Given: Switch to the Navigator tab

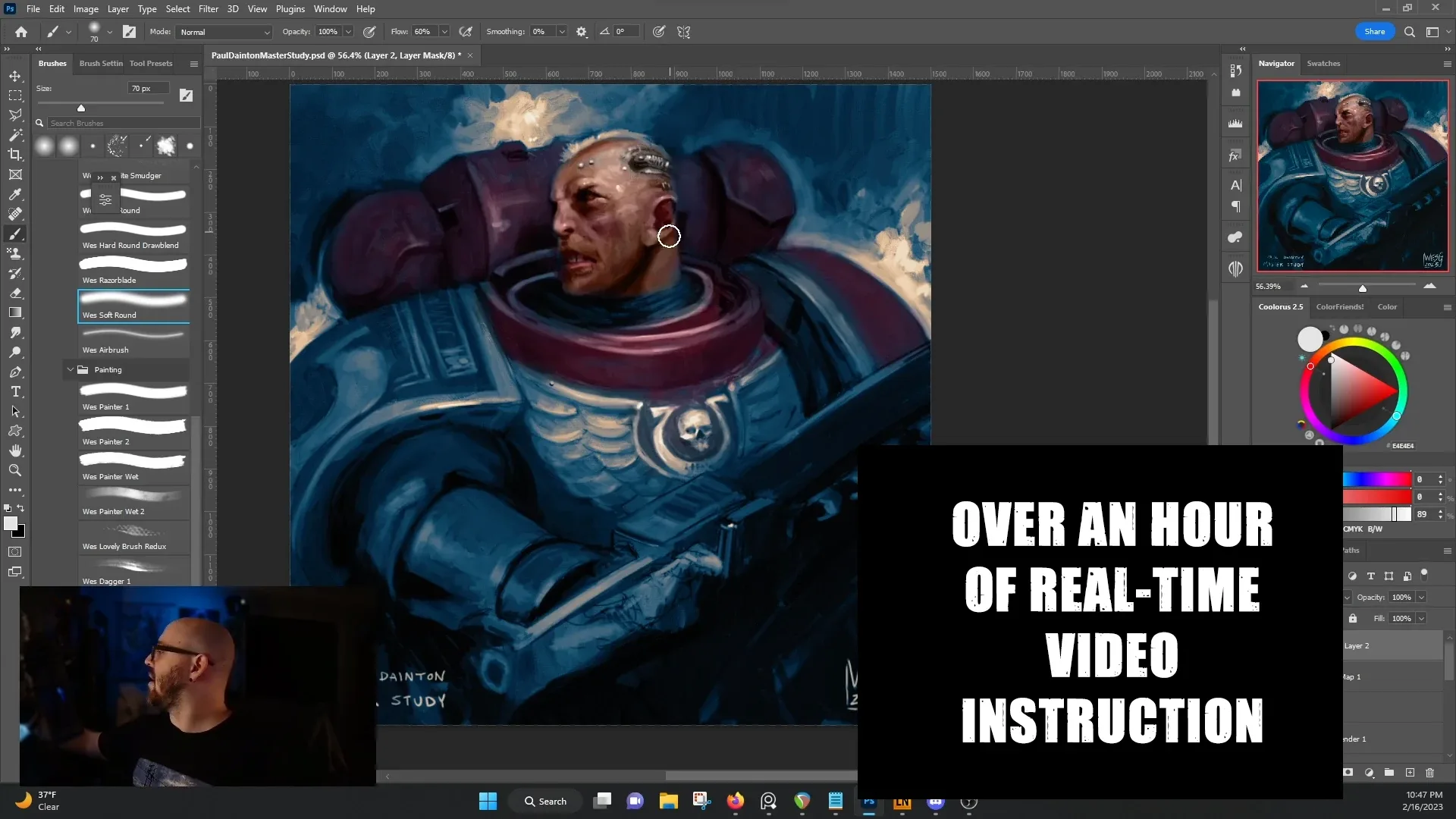Looking at the screenshot, I should click(x=1279, y=63).
